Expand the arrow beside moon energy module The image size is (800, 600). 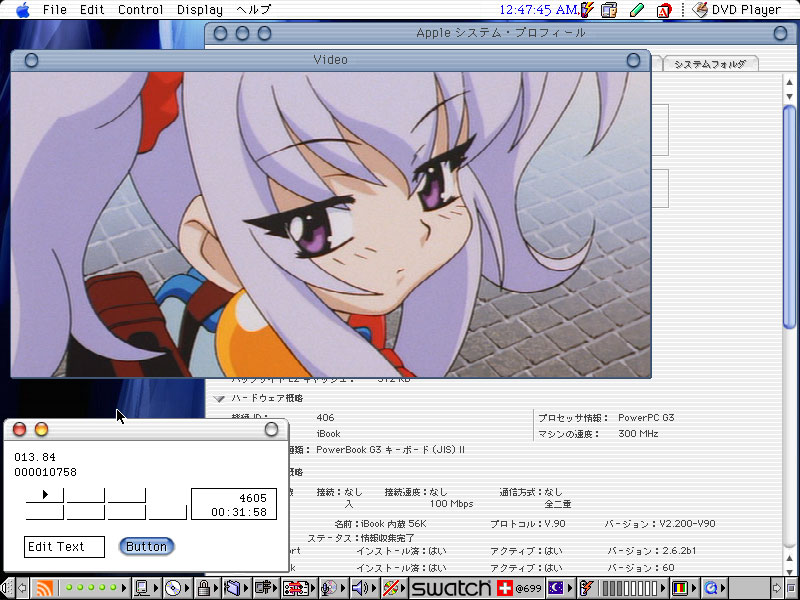pyautogui.click(x=569, y=588)
